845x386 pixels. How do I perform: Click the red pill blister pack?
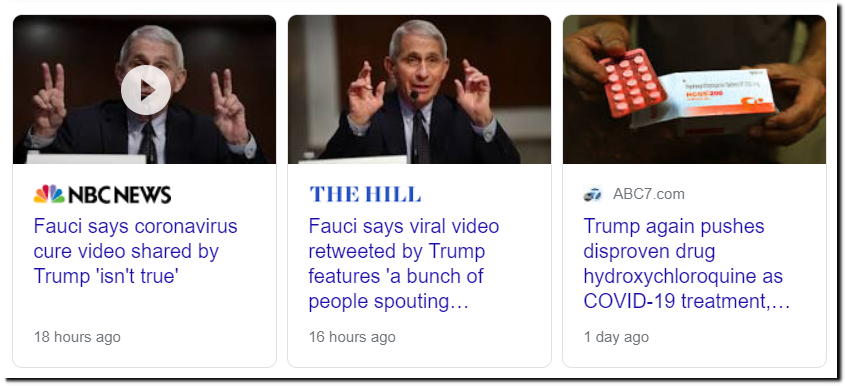click(x=632, y=82)
